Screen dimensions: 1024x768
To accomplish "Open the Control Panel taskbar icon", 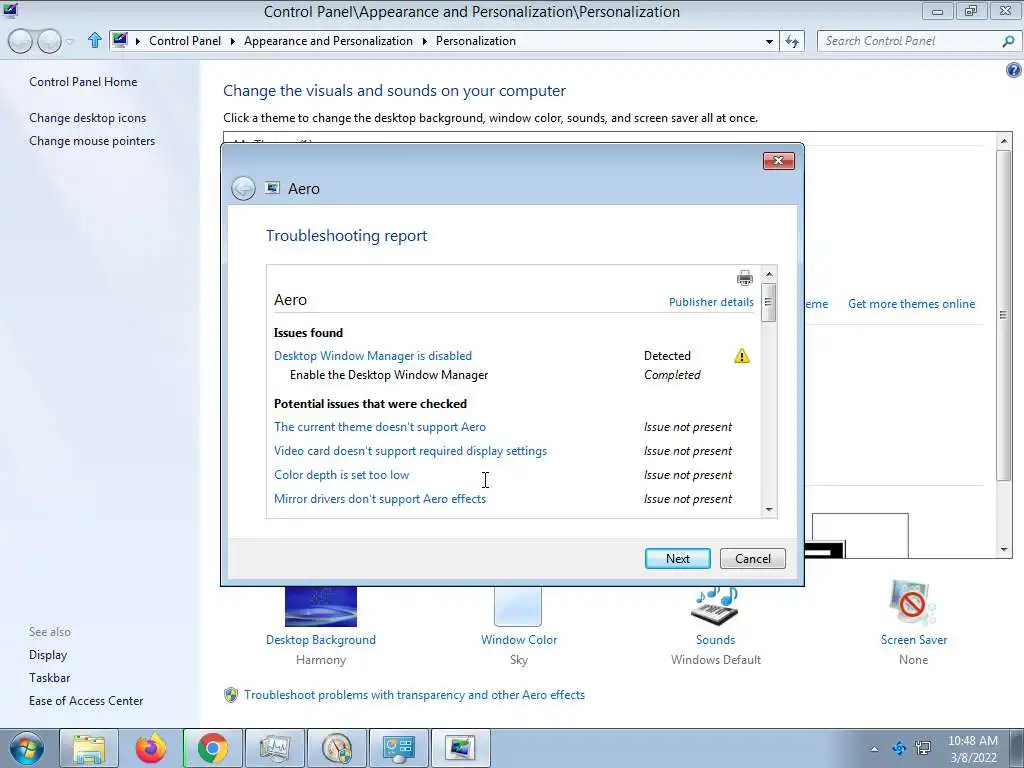I will 399,748.
